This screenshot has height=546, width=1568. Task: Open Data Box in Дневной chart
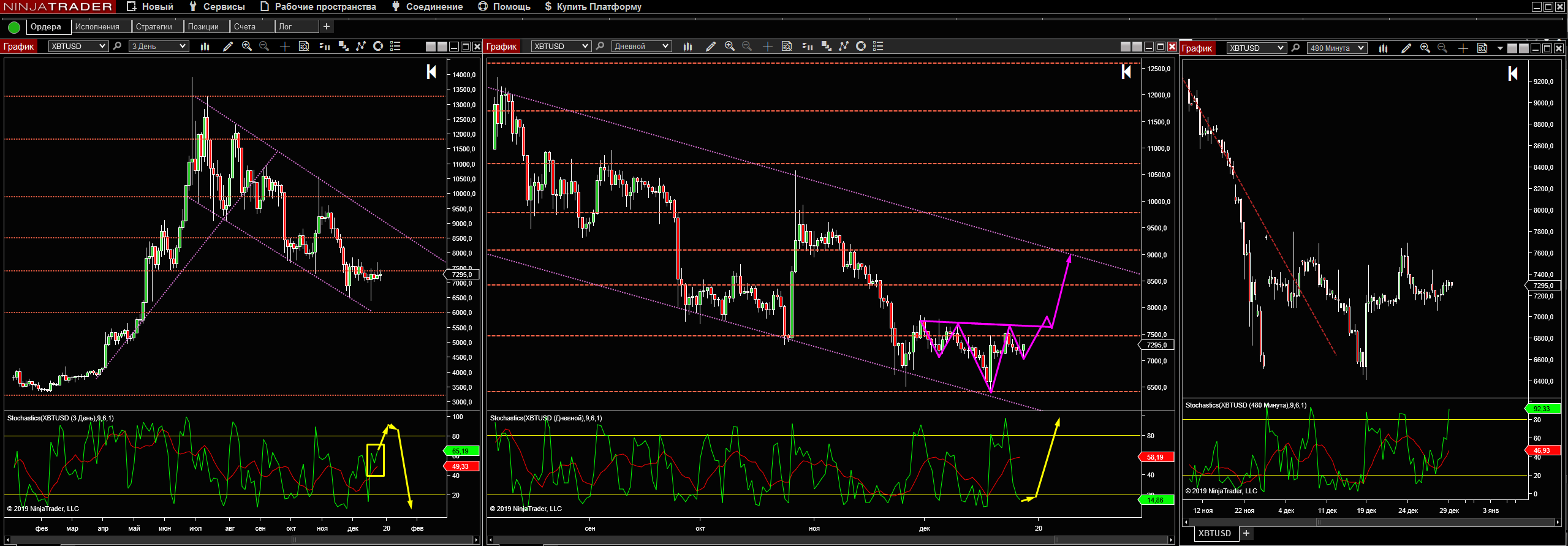[787, 47]
